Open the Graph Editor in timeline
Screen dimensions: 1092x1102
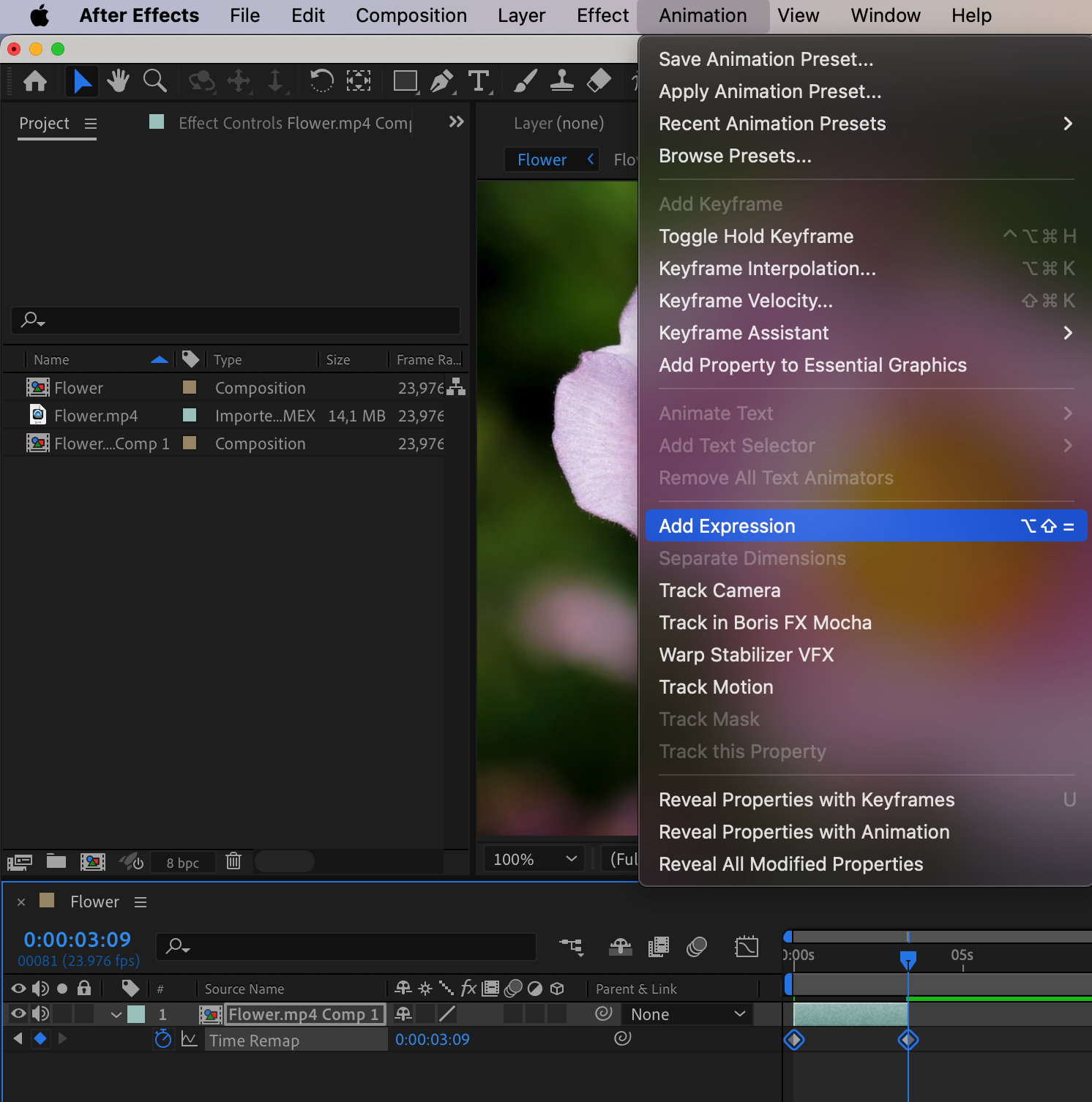point(747,947)
